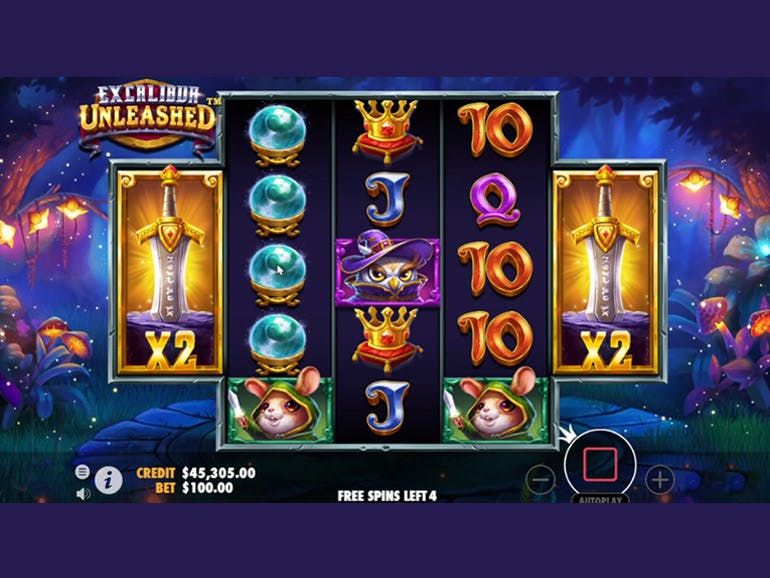Click the Free Spins Left 4 text
770x578 pixels.
[387, 495]
